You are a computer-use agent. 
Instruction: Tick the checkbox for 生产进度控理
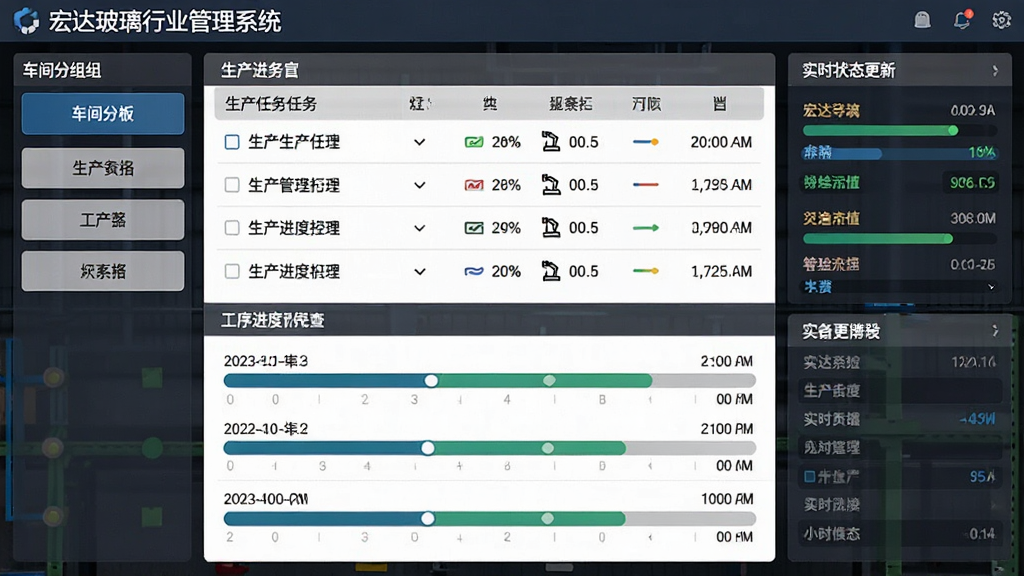click(x=232, y=228)
